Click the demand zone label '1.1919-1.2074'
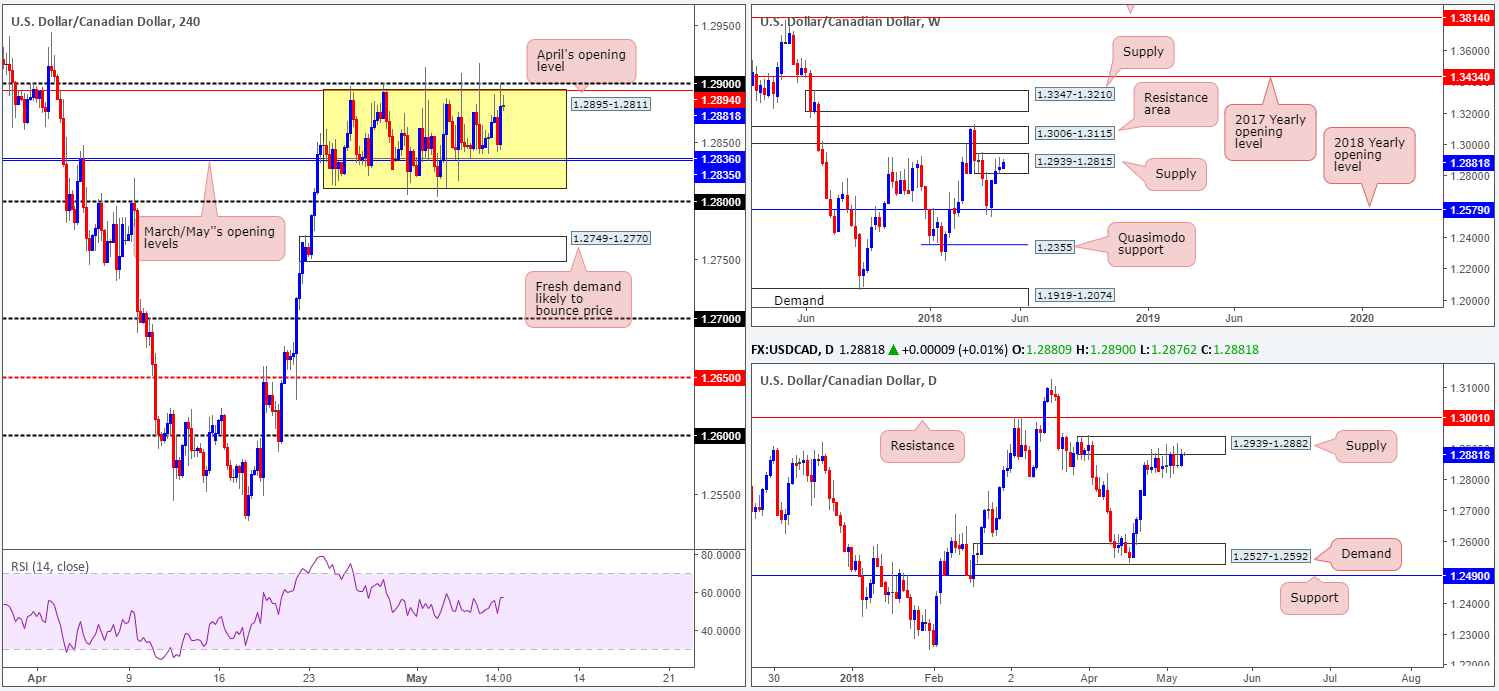1499x691 pixels. (1074, 297)
